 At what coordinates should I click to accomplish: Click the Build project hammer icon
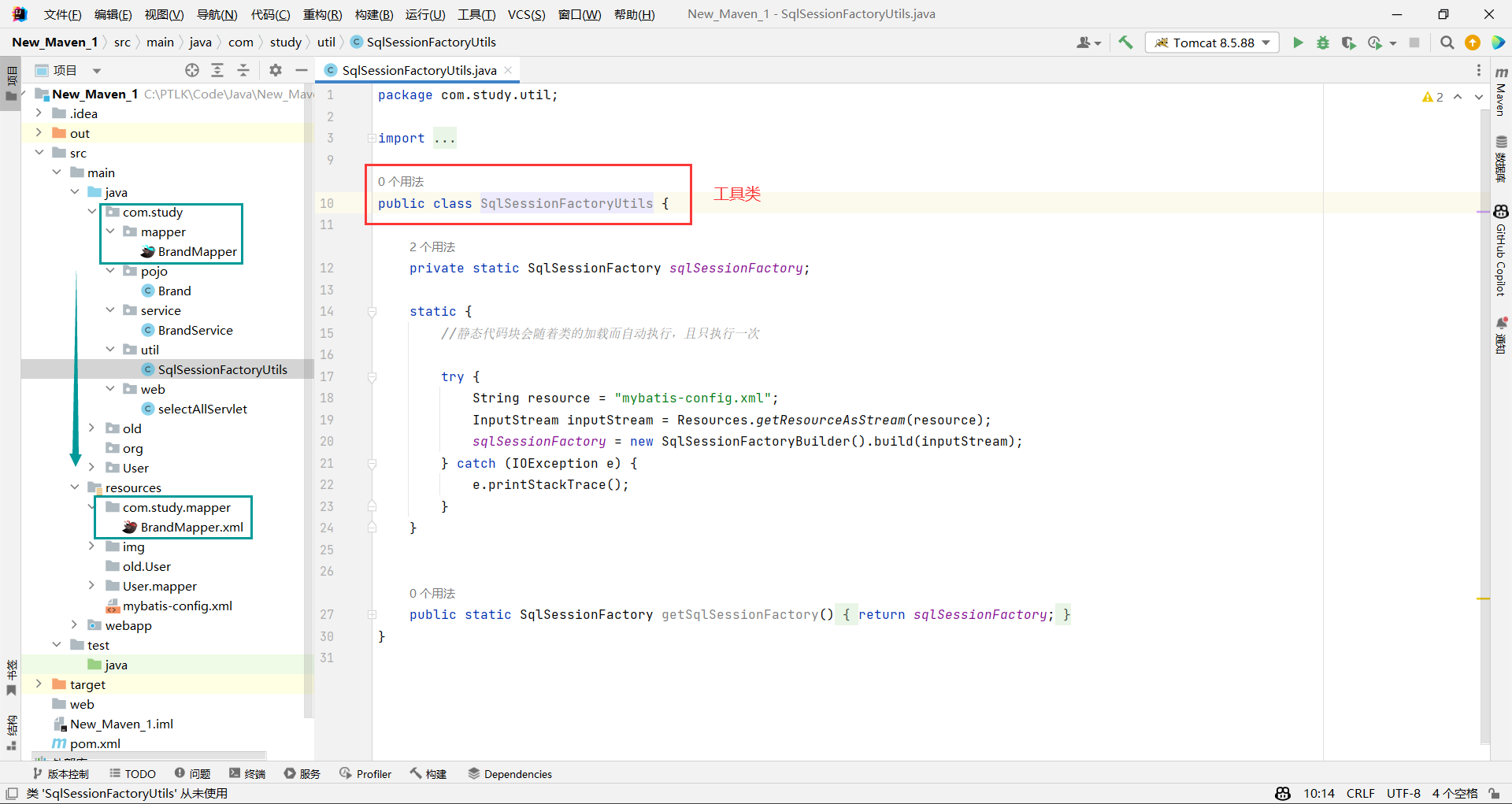(x=1125, y=43)
